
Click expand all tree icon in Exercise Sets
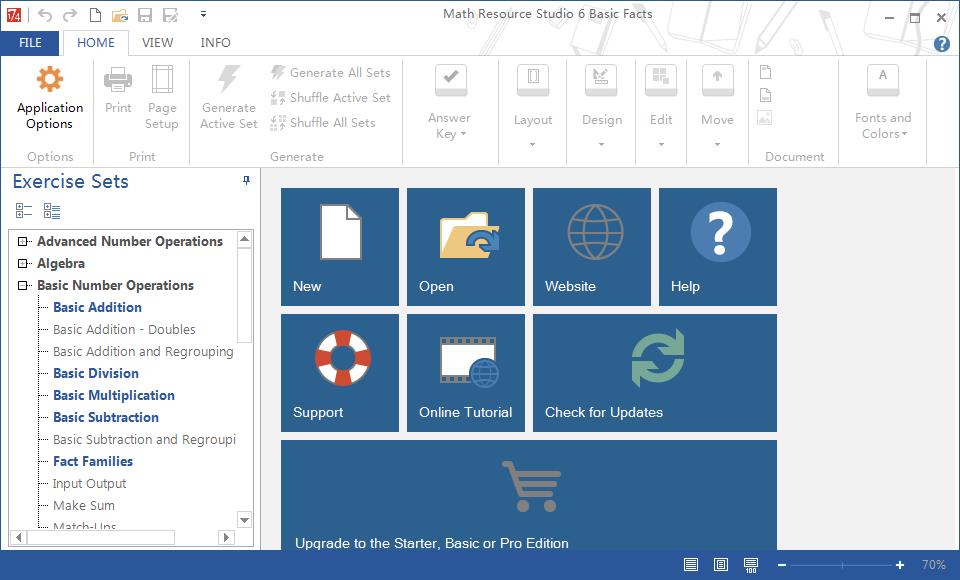tap(52, 211)
